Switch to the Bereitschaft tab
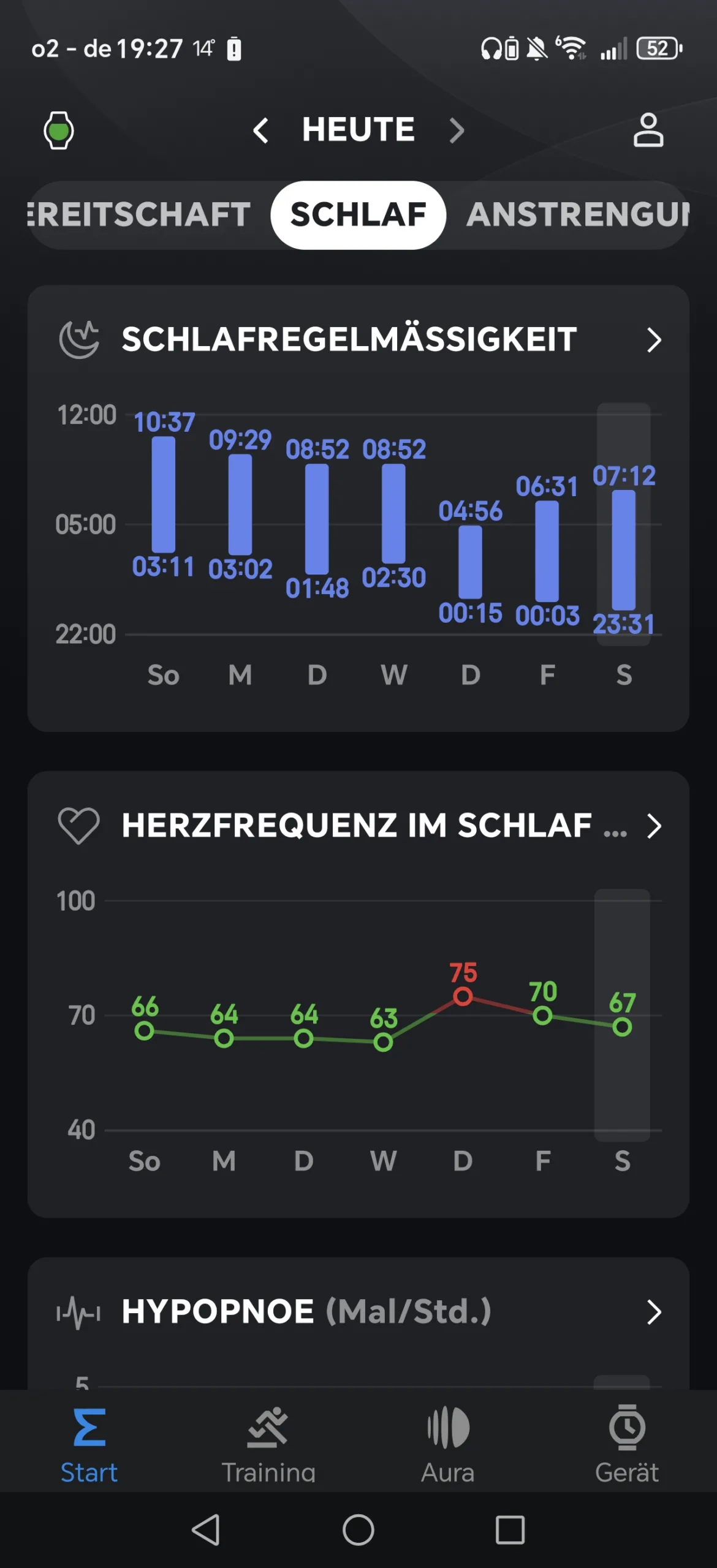Image resolution: width=717 pixels, height=1568 pixels. pos(141,215)
